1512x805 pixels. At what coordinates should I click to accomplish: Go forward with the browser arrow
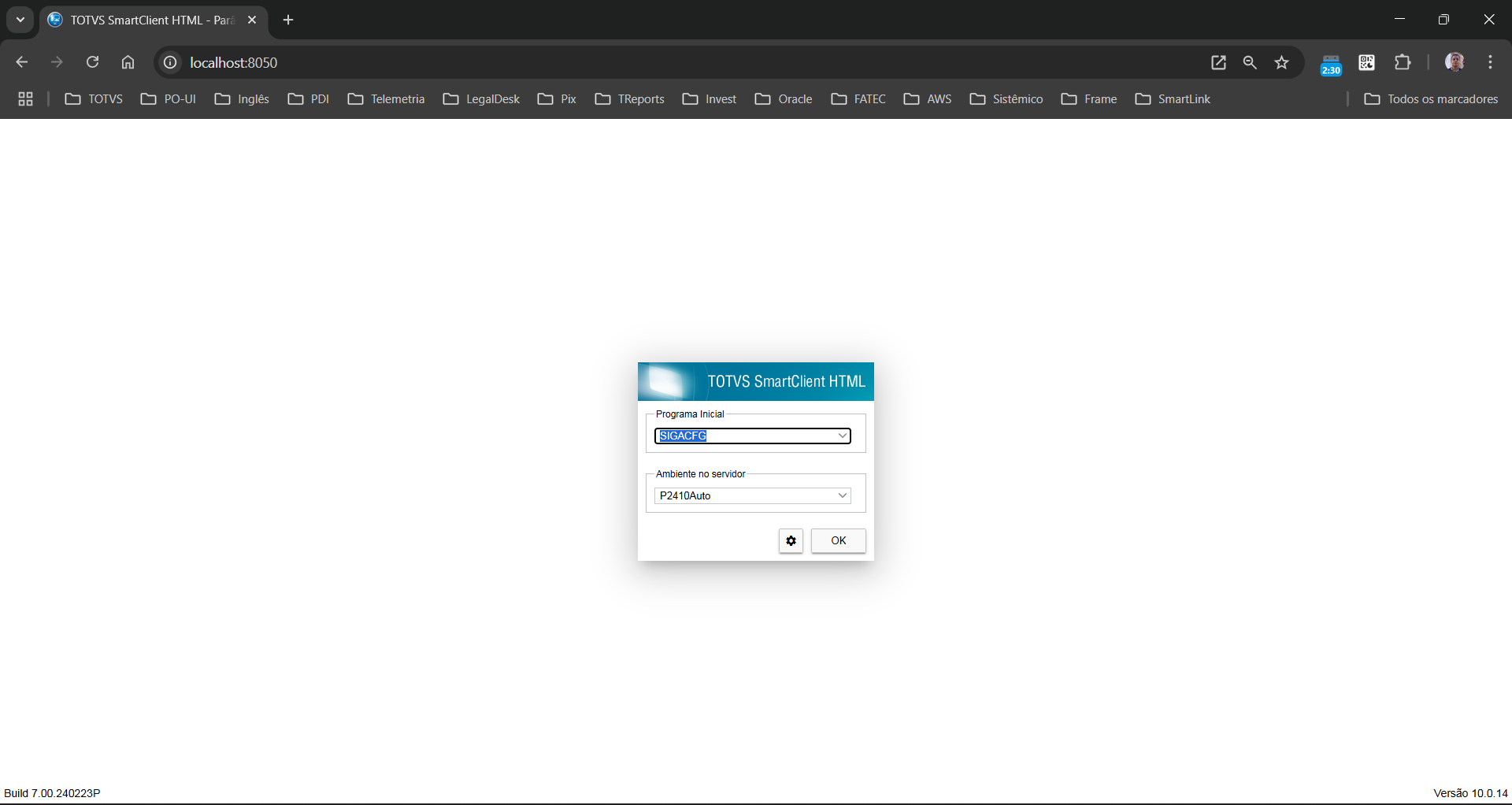click(x=57, y=62)
